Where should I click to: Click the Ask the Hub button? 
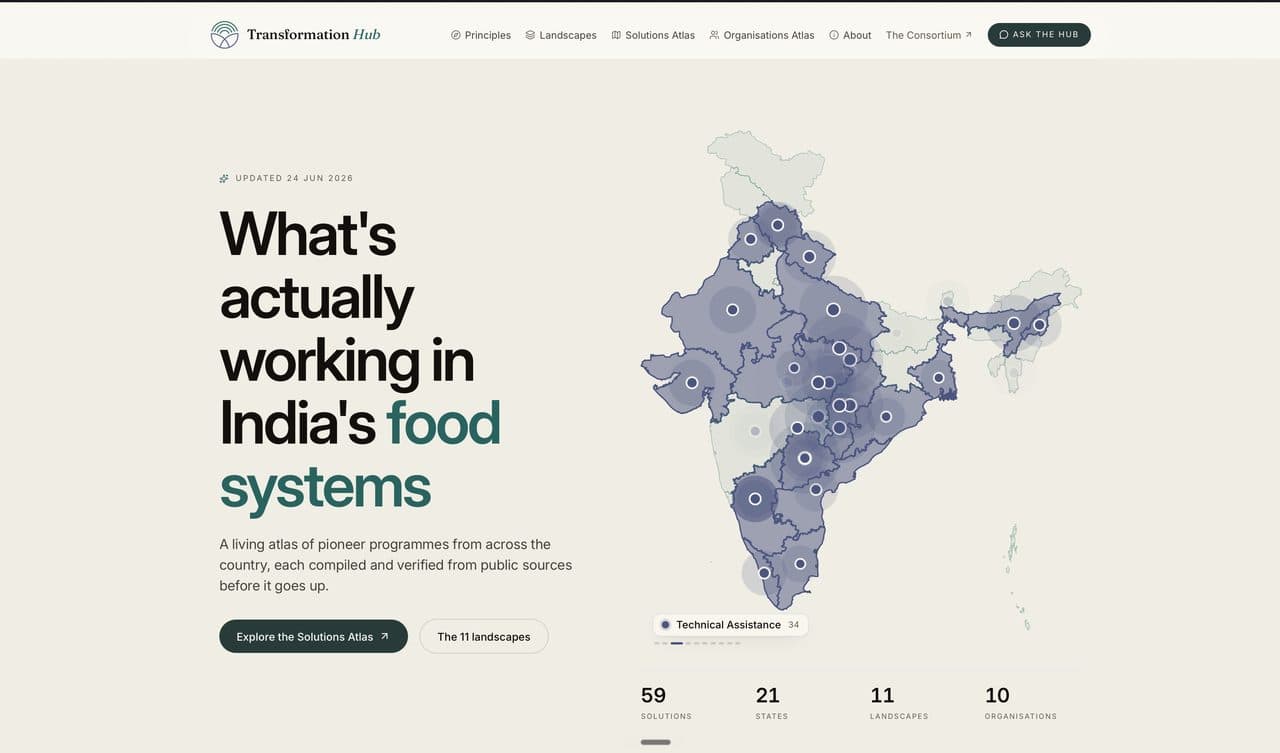1039,35
